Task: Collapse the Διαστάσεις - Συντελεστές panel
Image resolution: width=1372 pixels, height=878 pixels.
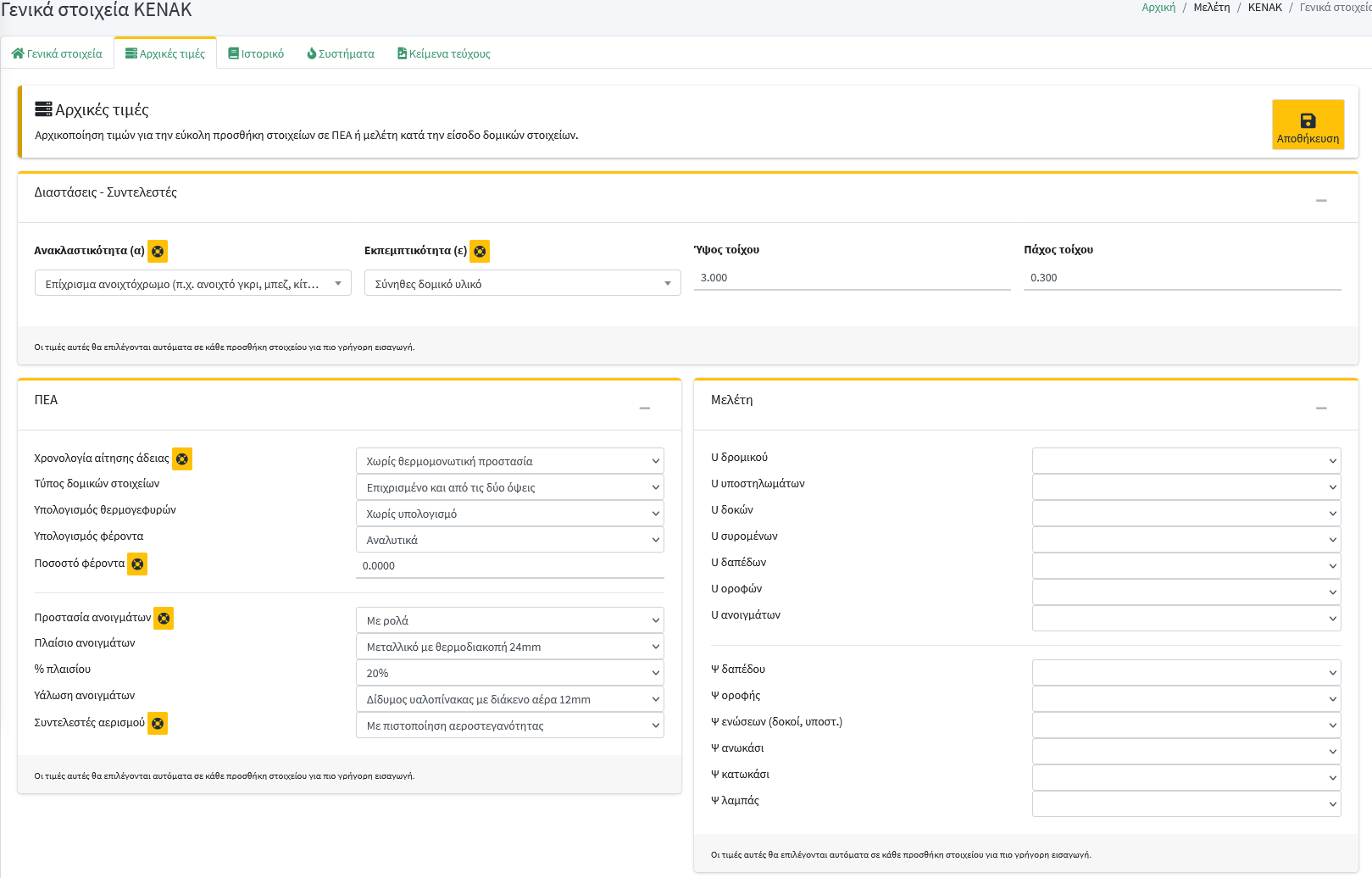Action: click(1321, 200)
